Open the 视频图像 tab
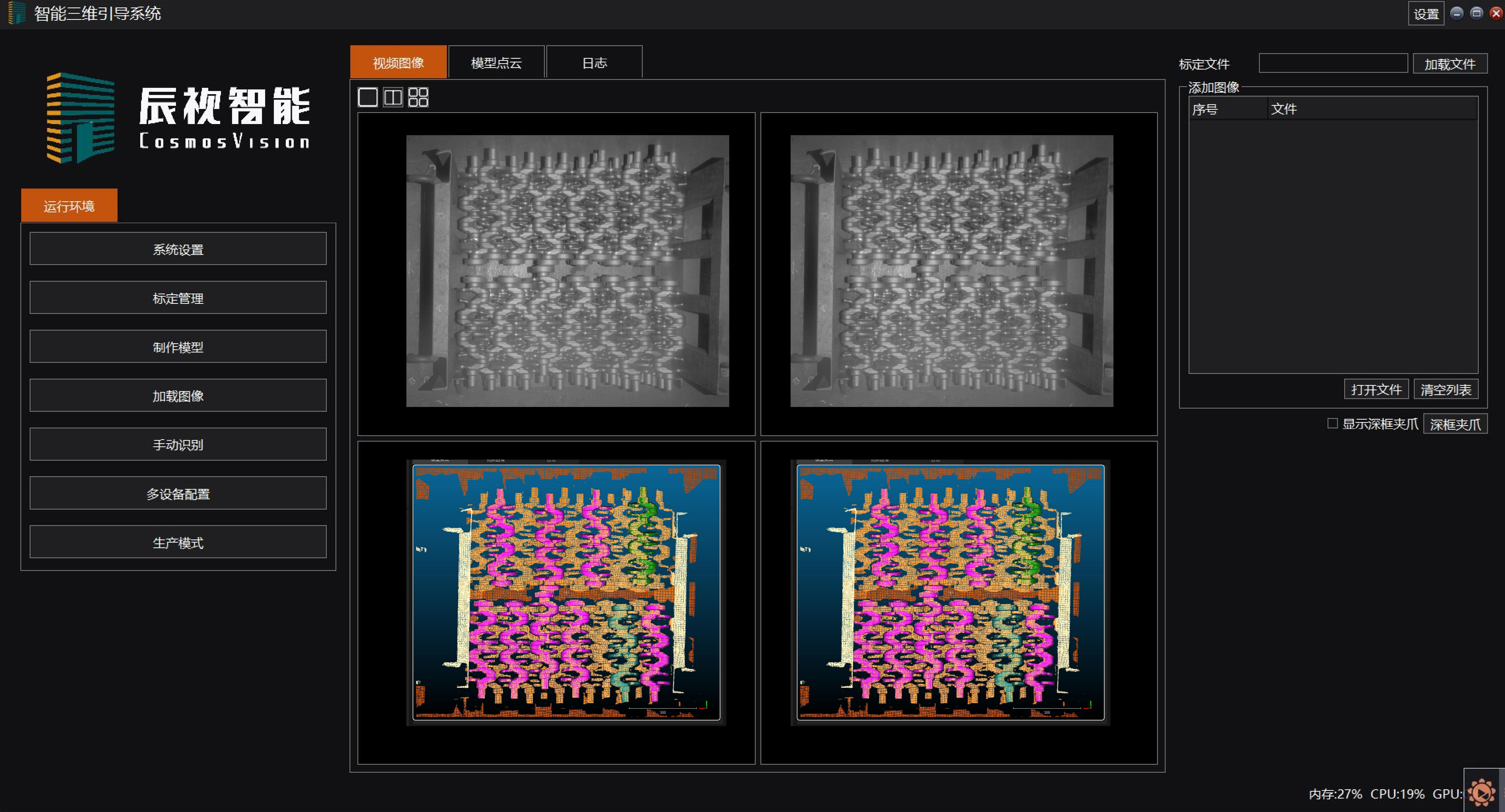The width and height of the screenshot is (1505, 812). pos(398,62)
